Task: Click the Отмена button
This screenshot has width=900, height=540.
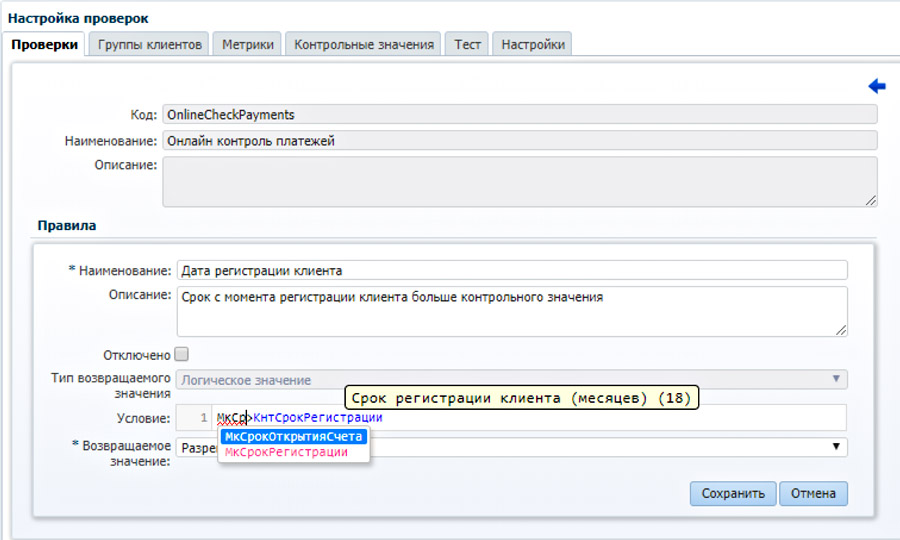Action: tap(813, 493)
